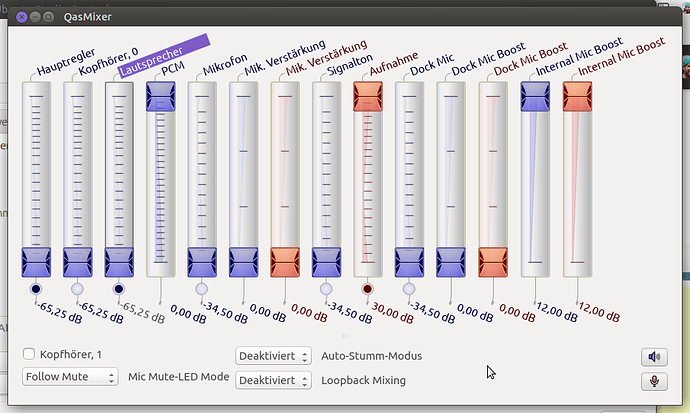Toggle mute switch under Dock Mic slider
Screen dimensions: 690x413
pyautogui.click(x=409, y=289)
